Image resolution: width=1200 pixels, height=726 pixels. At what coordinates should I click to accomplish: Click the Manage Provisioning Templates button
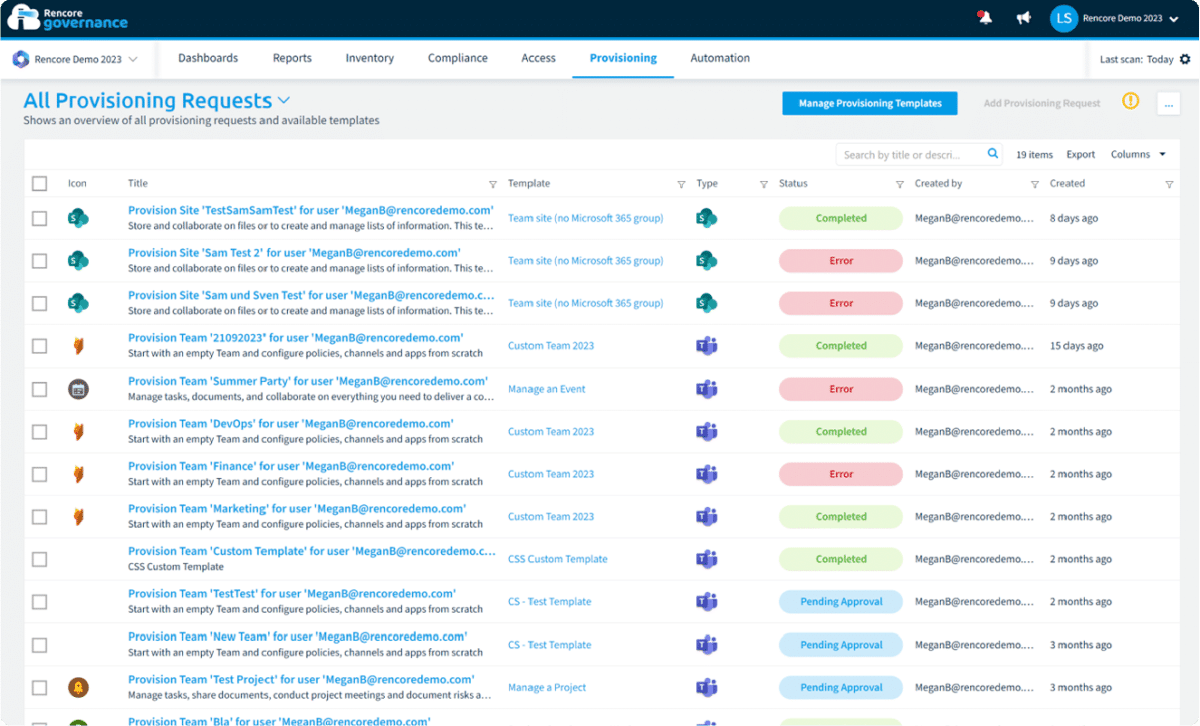click(869, 103)
